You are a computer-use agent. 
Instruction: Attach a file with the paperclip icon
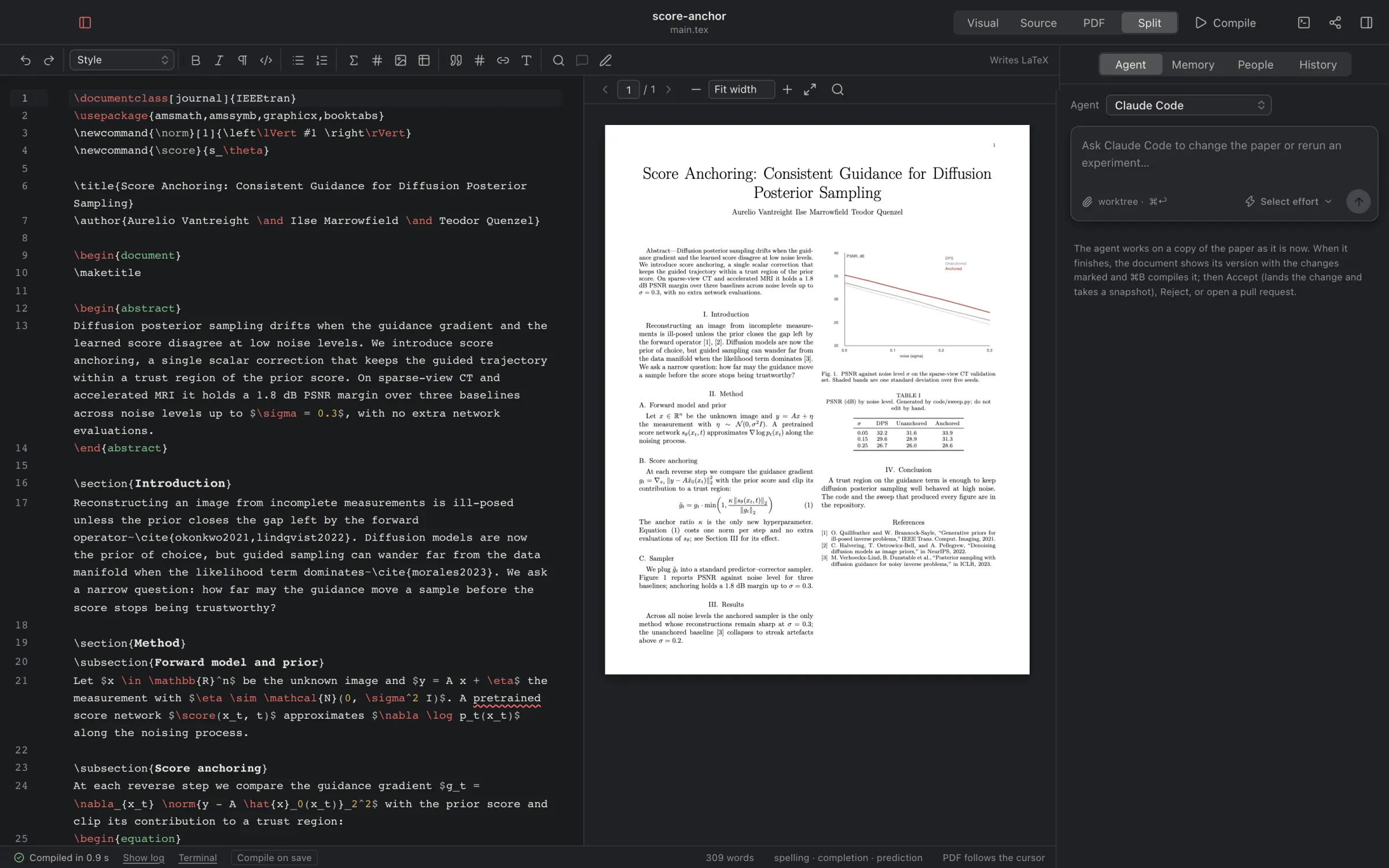(x=1087, y=202)
